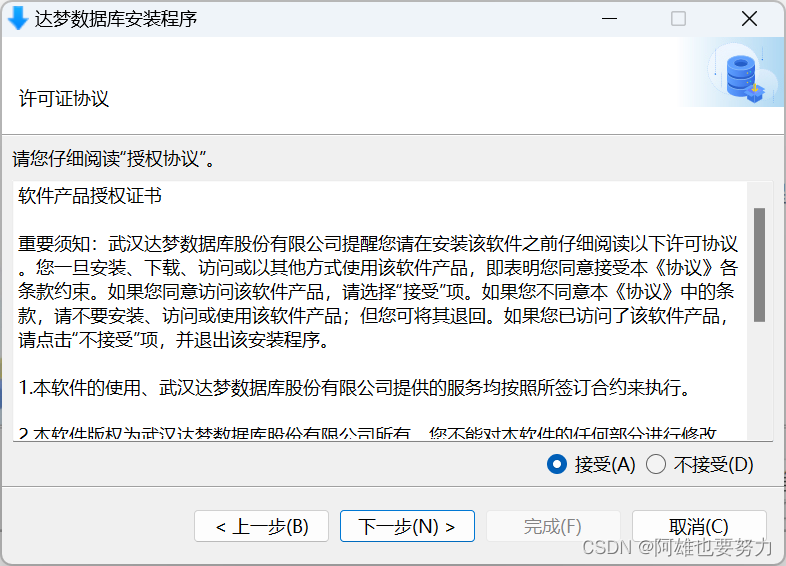Click inside the license agreement text area
This screenshot has width=786, height=566.
380,311
